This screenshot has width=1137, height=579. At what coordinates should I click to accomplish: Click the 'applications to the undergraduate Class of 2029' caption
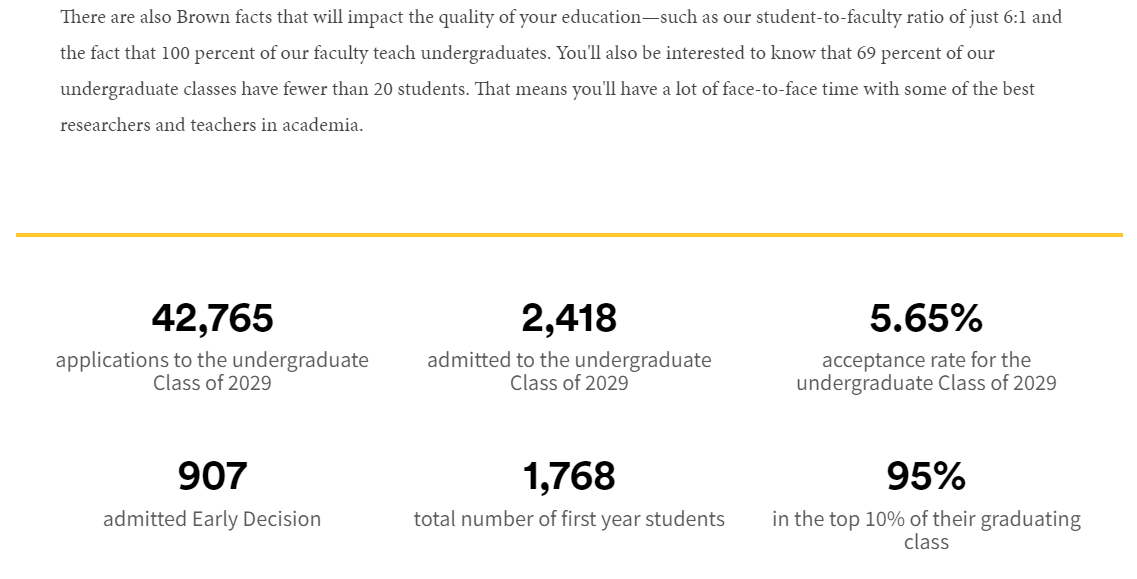click(212, 371)
